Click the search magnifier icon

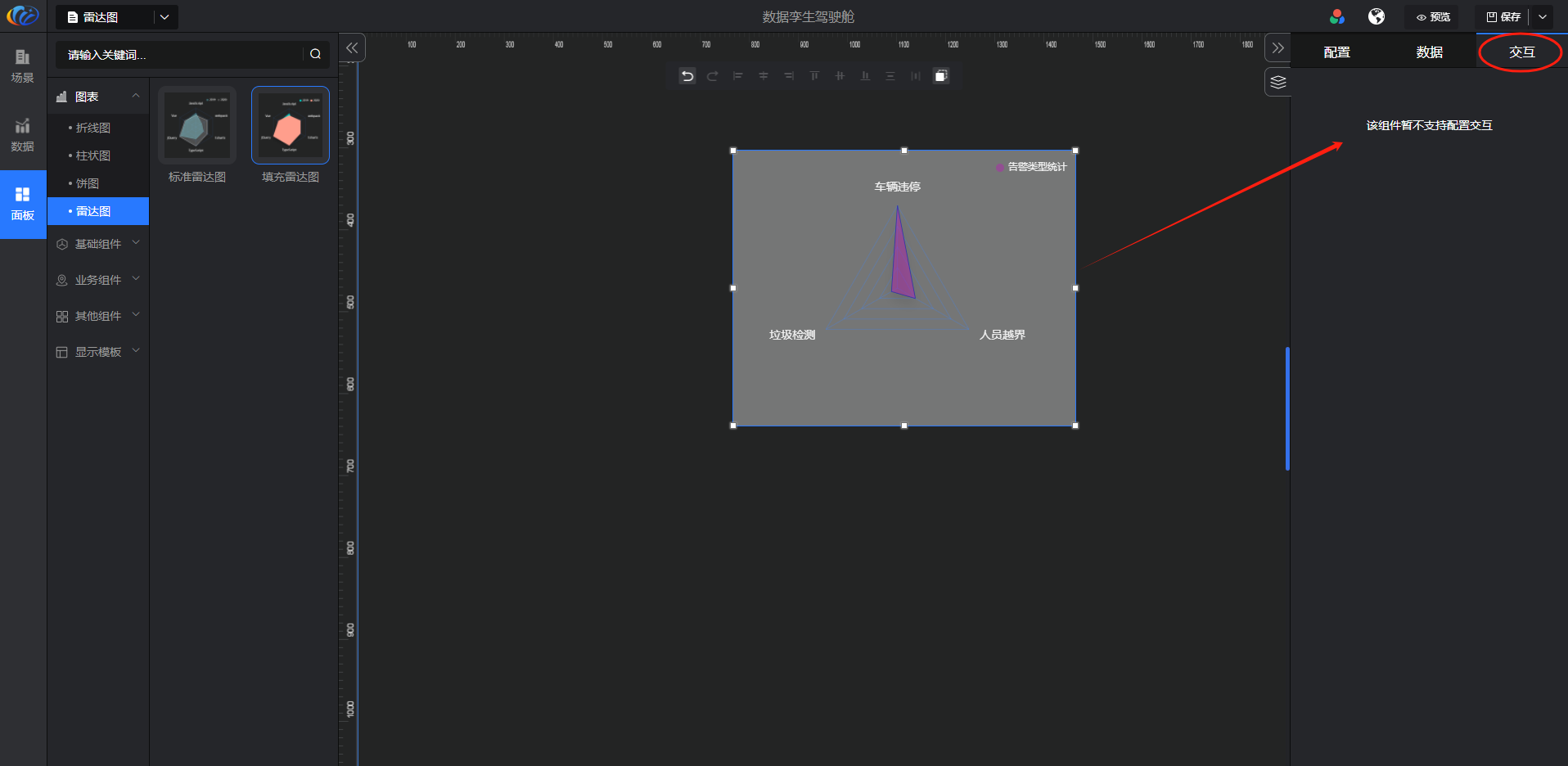[315, 54]
